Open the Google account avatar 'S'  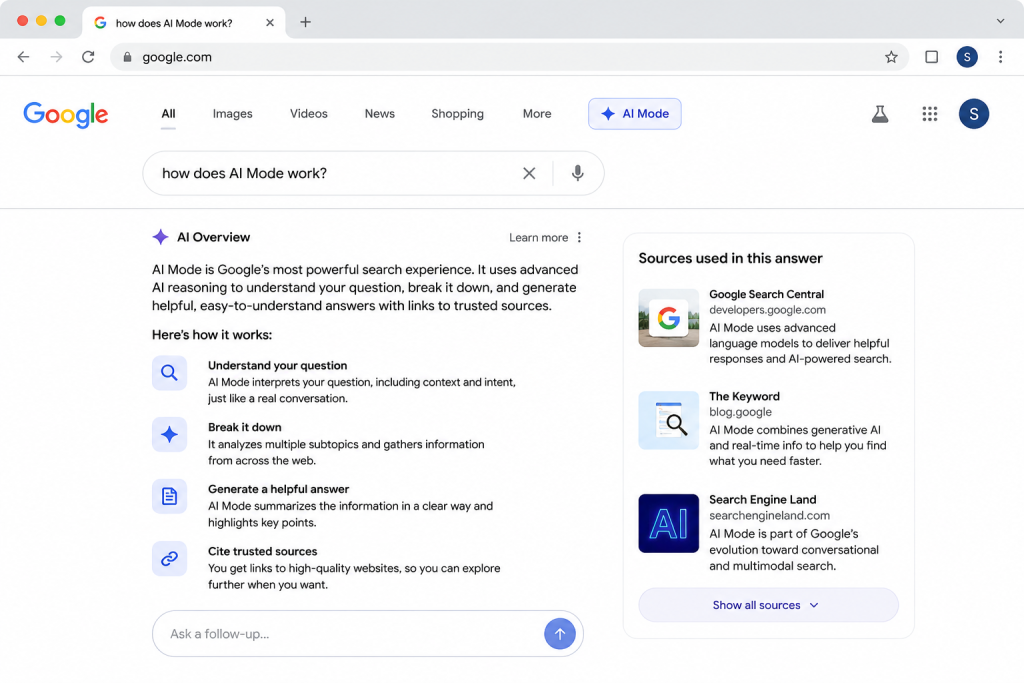[973, 114]
